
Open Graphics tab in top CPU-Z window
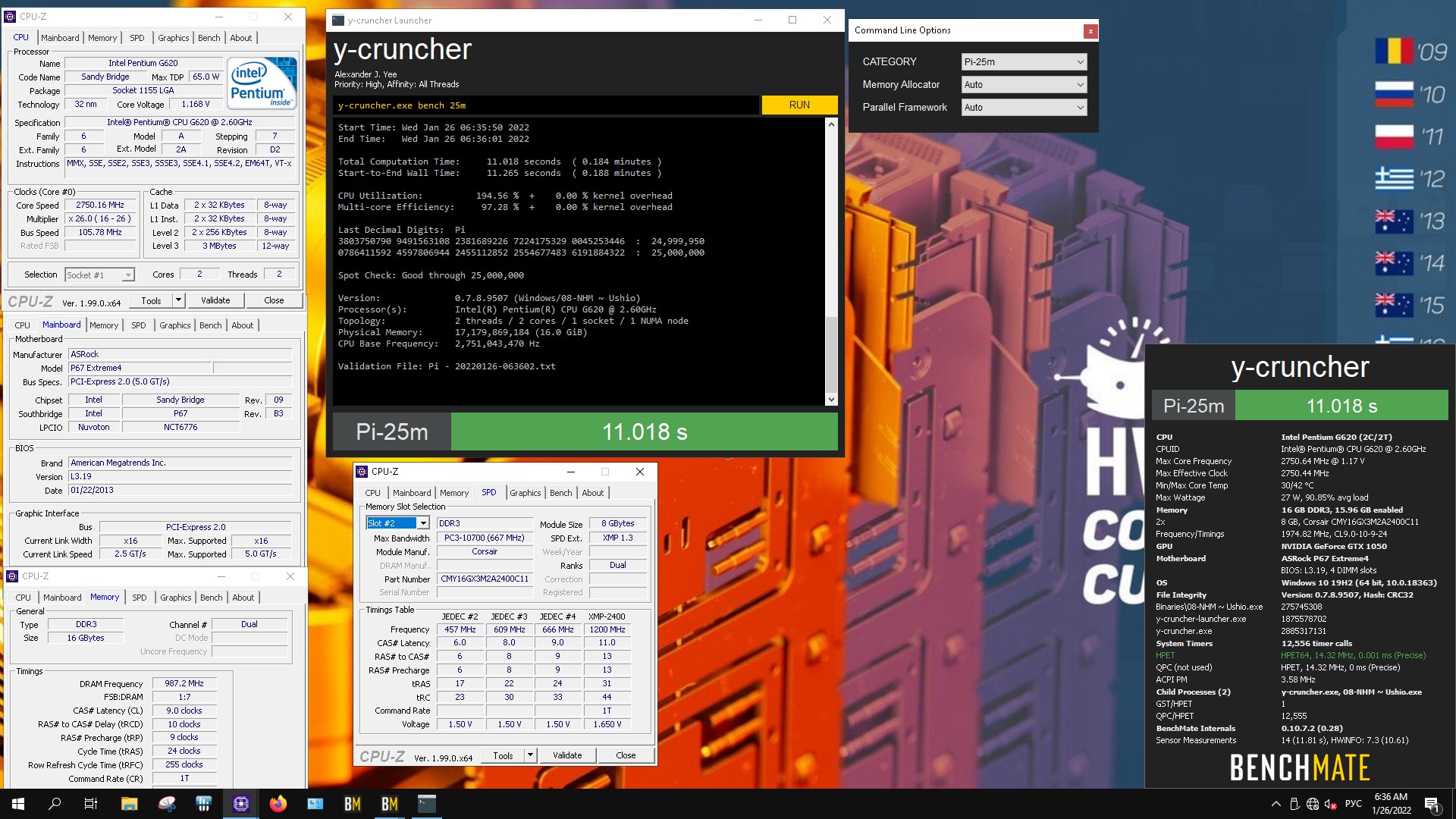174,38
